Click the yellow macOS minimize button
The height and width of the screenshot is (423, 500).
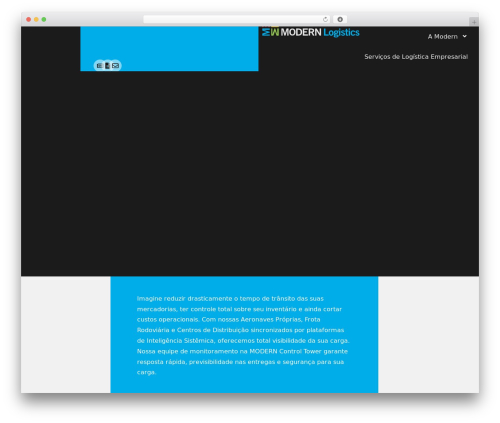coord(36,19)
